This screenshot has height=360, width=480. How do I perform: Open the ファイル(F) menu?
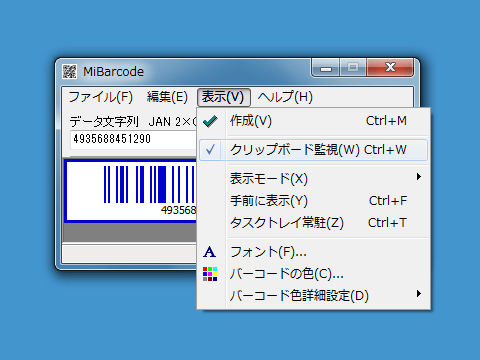coord(101,97)
